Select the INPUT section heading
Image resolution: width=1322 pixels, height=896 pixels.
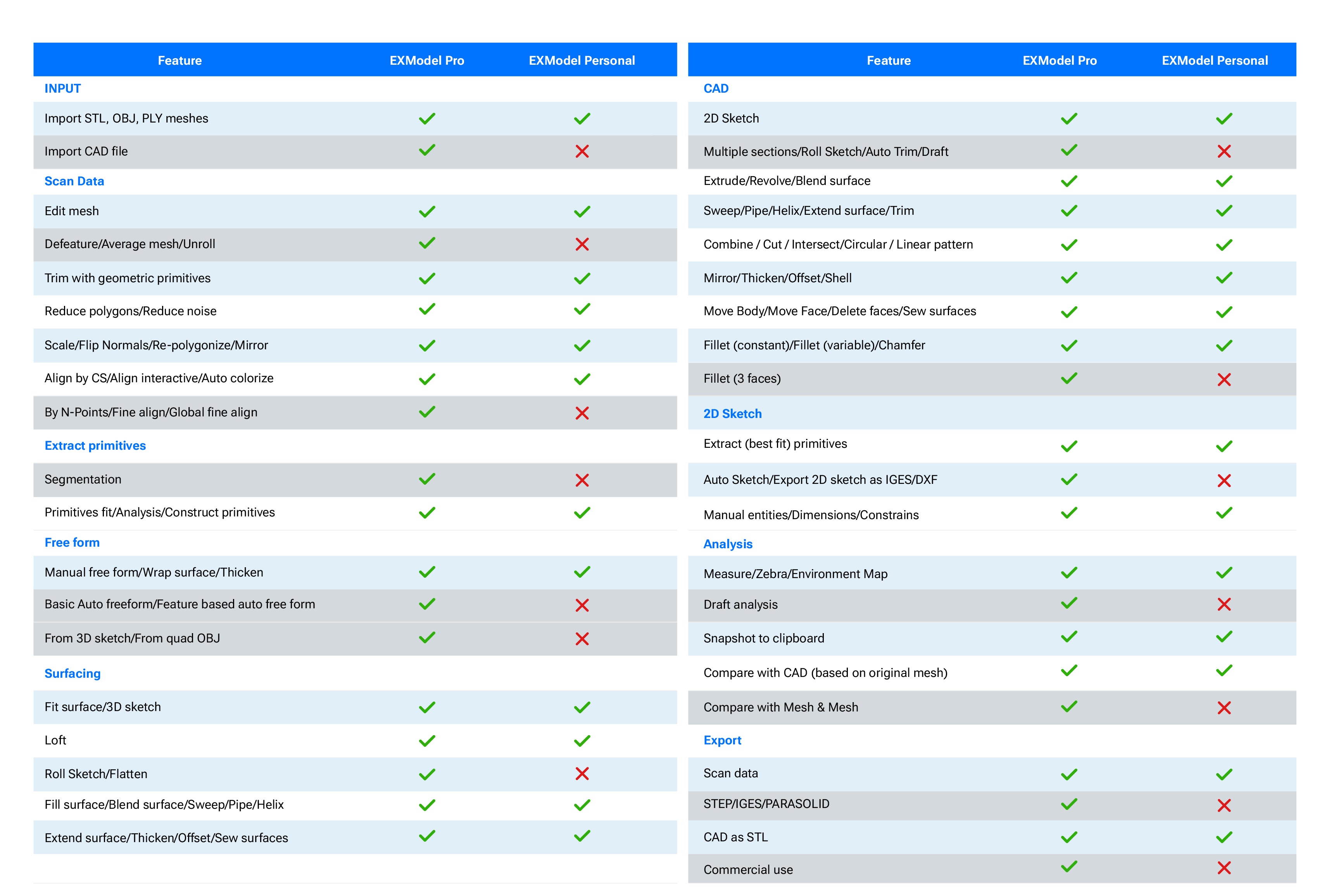pos(62,89)
